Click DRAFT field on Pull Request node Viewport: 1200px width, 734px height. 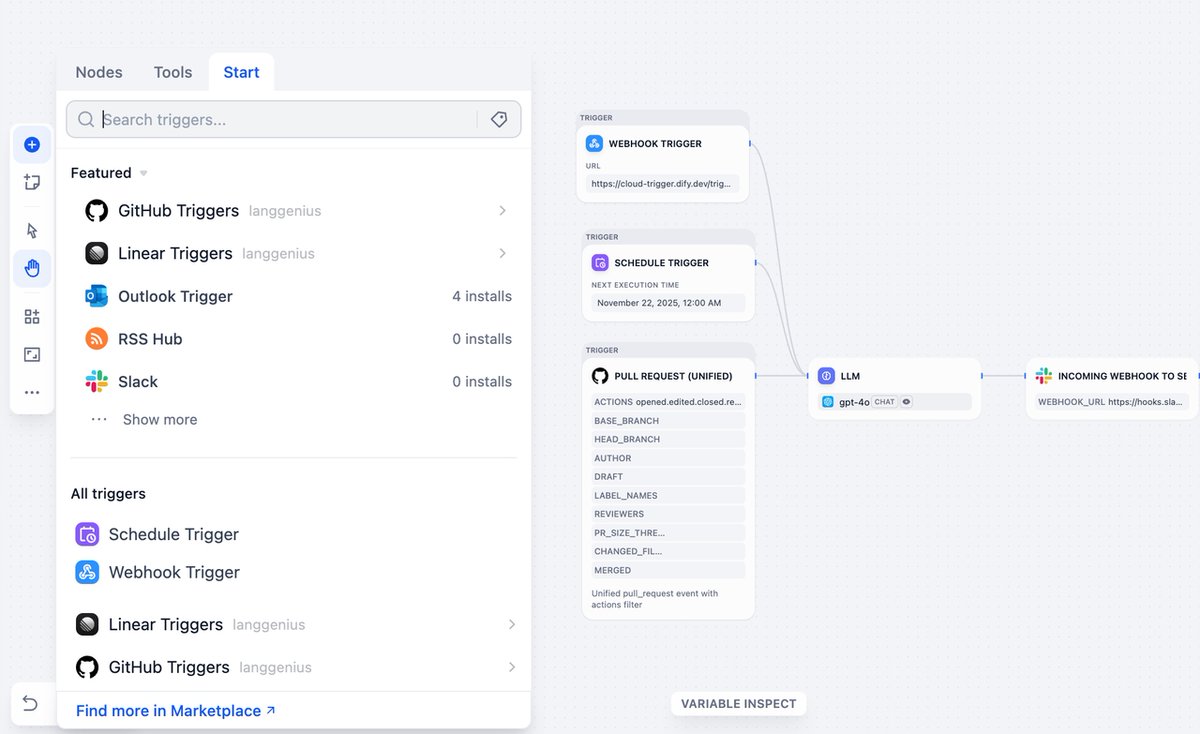tap(668, 477)
